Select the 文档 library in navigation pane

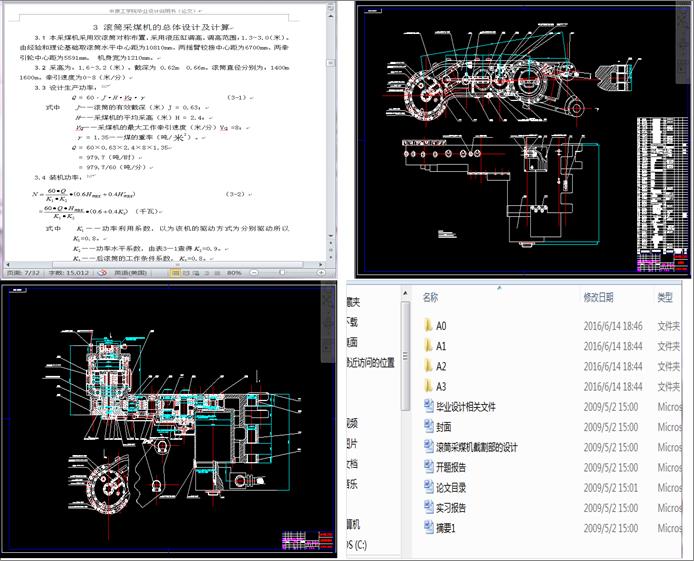pos(353,464)
